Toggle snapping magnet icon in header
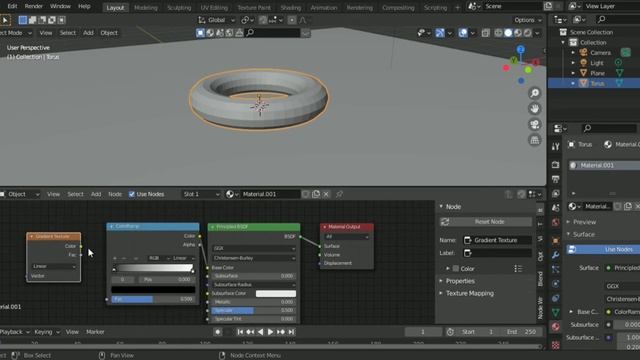This screenshot has height=360, width=640. click(263, 20)
